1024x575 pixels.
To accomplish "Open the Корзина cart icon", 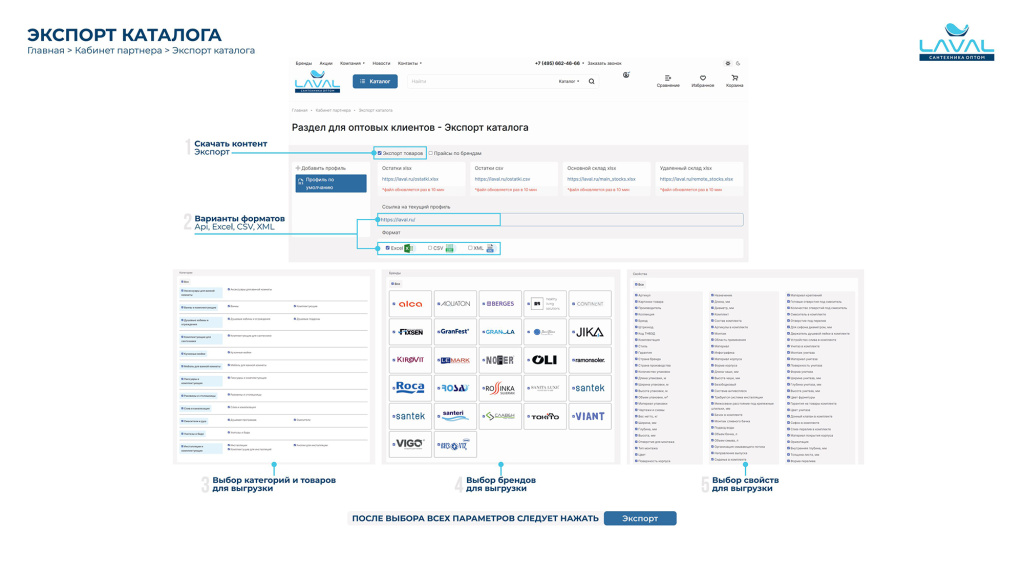I will 734,78.
